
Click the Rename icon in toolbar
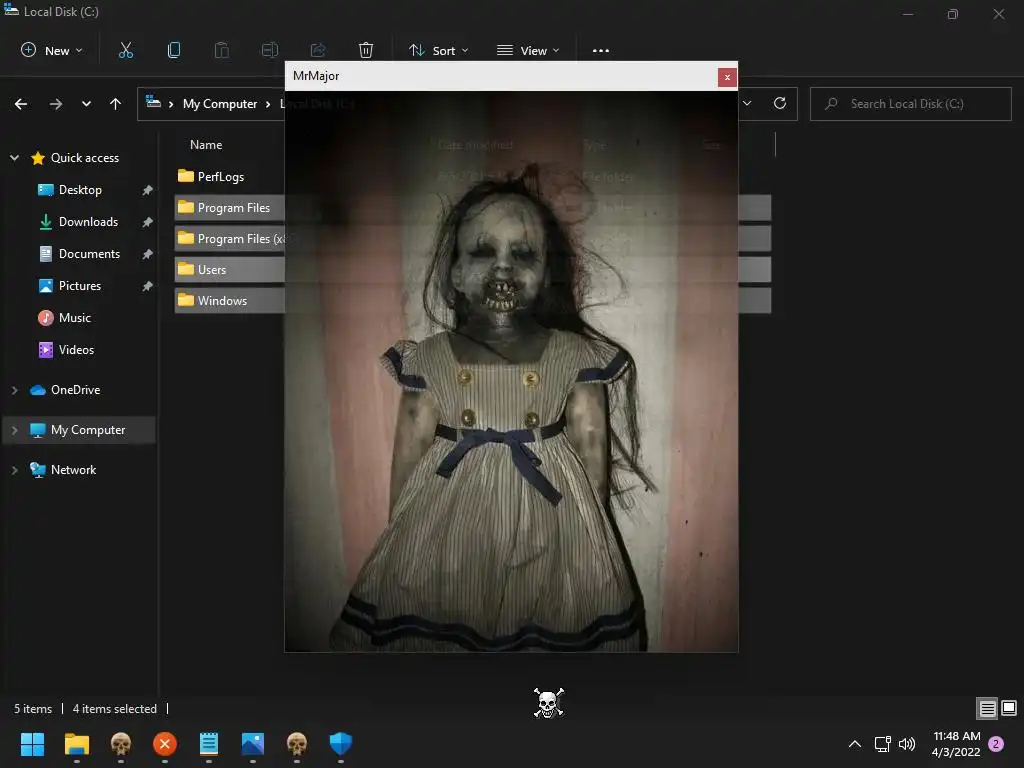(x=270, y=50)
